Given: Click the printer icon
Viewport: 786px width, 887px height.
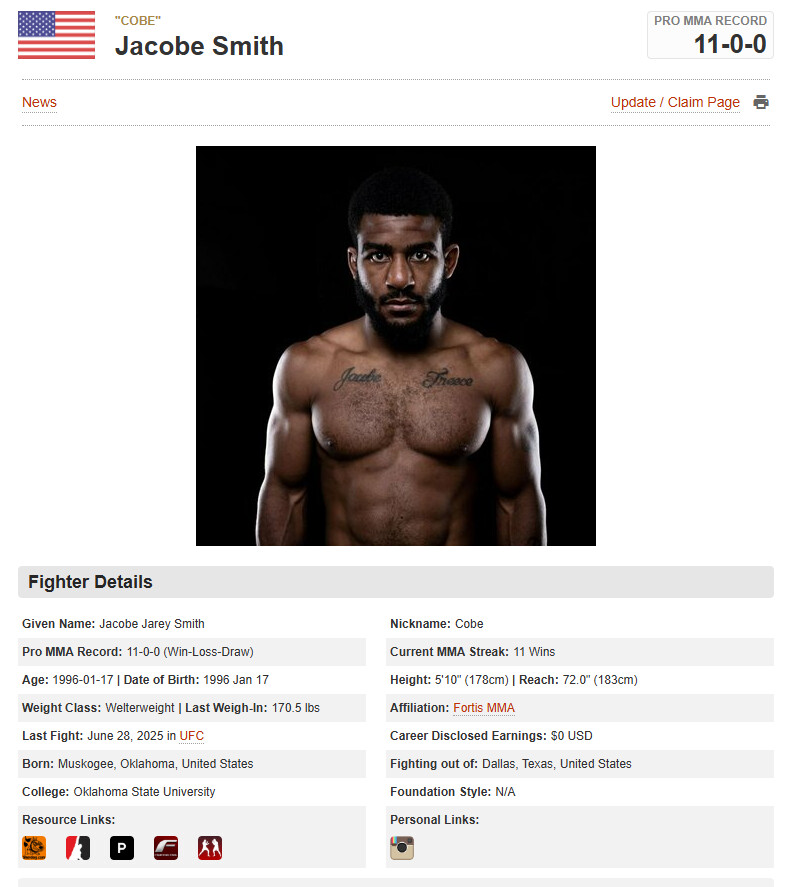Looking at the screenshot, I should [x=761, y=102].
